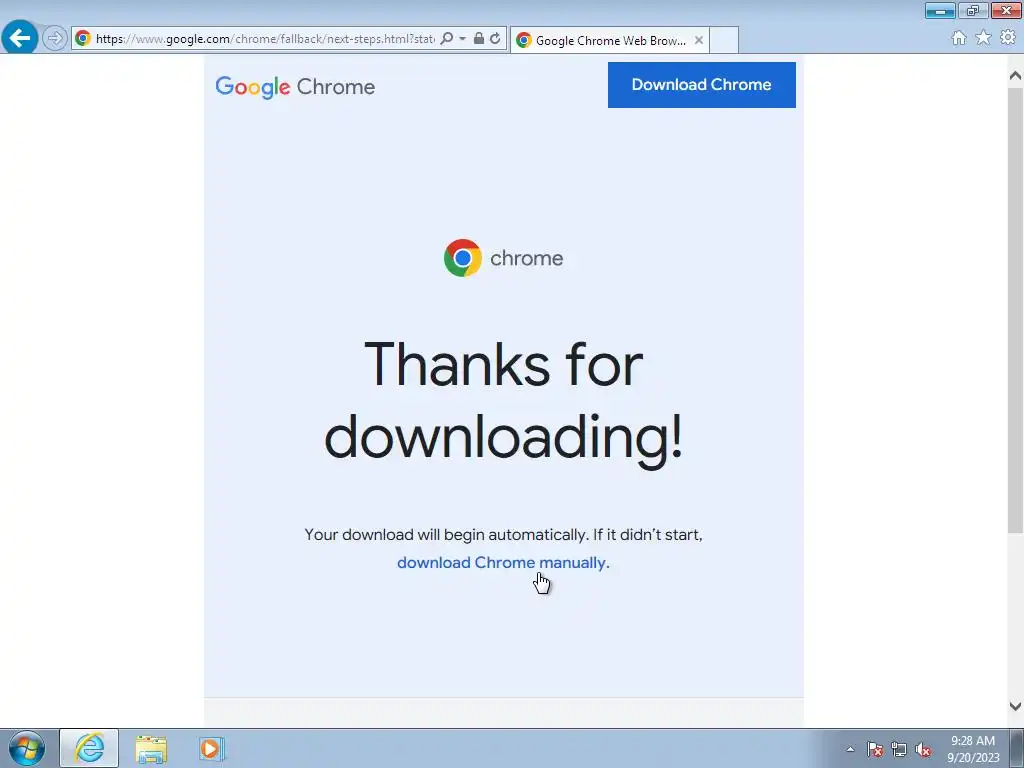Click the vertical scrollbar thumb
The image size is (1024, 768).
point(1015,310)
